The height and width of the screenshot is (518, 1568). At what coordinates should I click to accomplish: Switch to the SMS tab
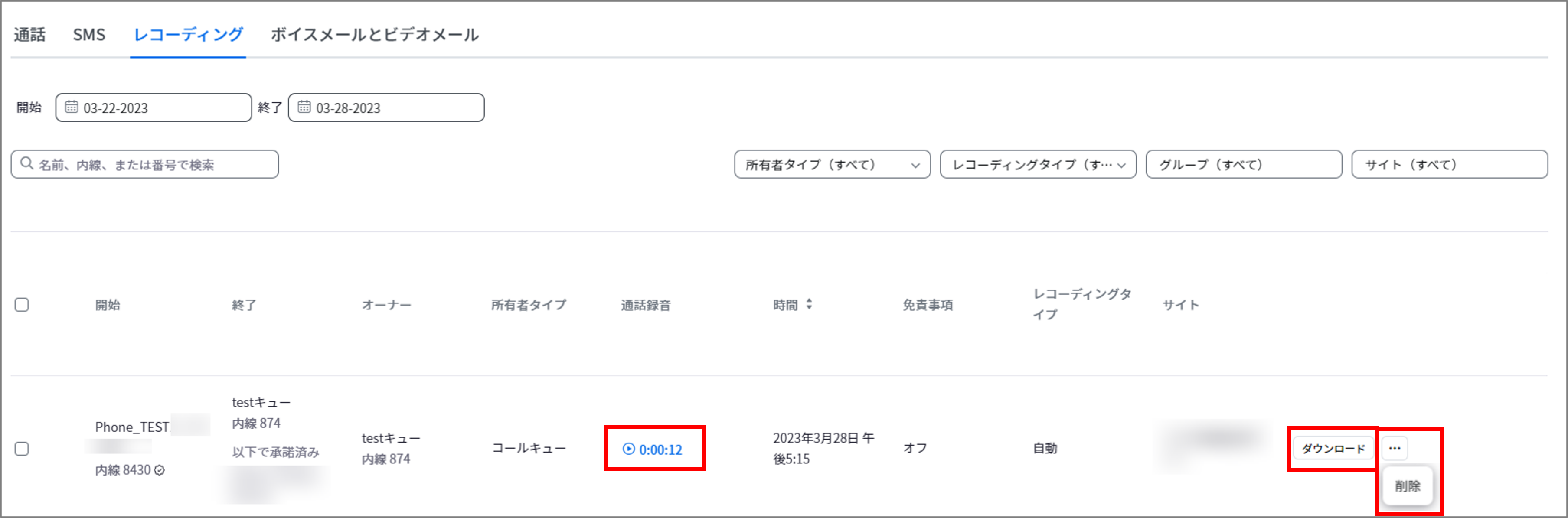[89, 35]
